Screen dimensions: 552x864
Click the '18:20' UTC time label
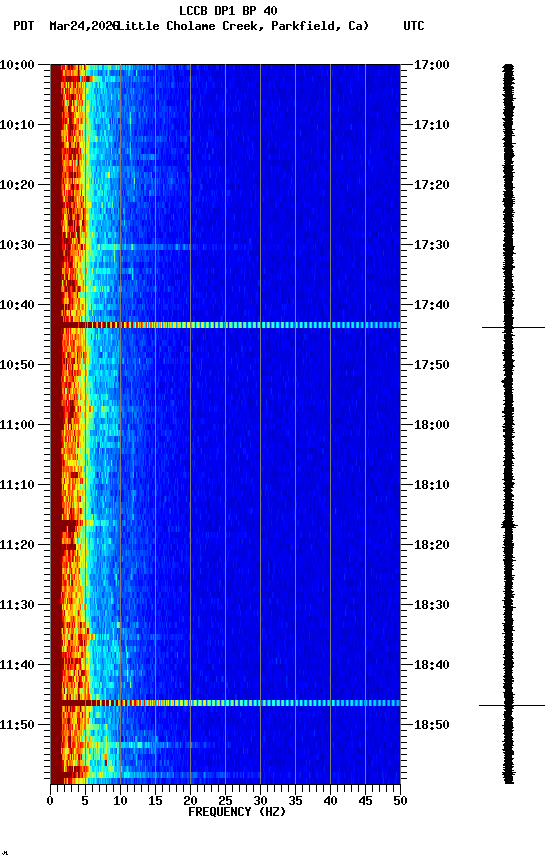(431, 546)
